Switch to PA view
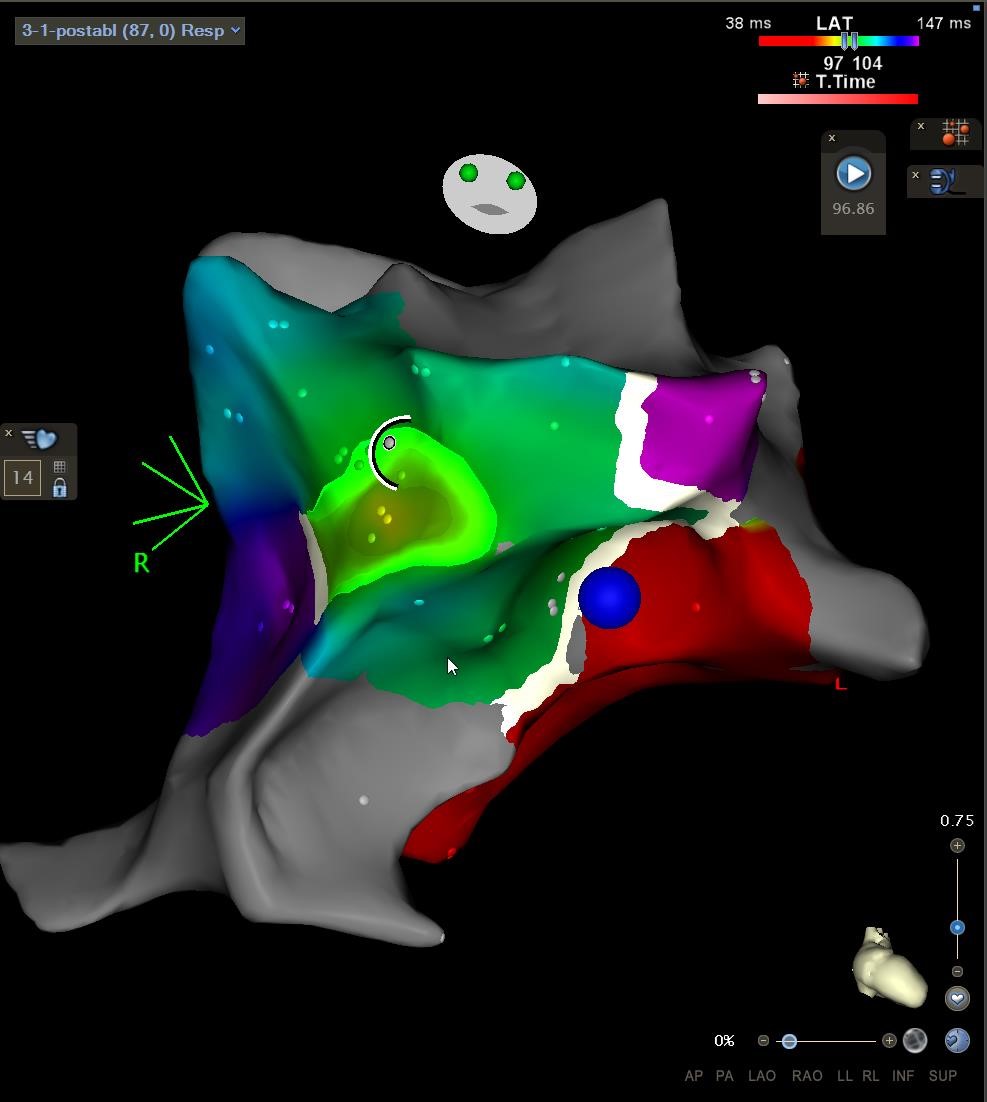 tap(724, 1076)
